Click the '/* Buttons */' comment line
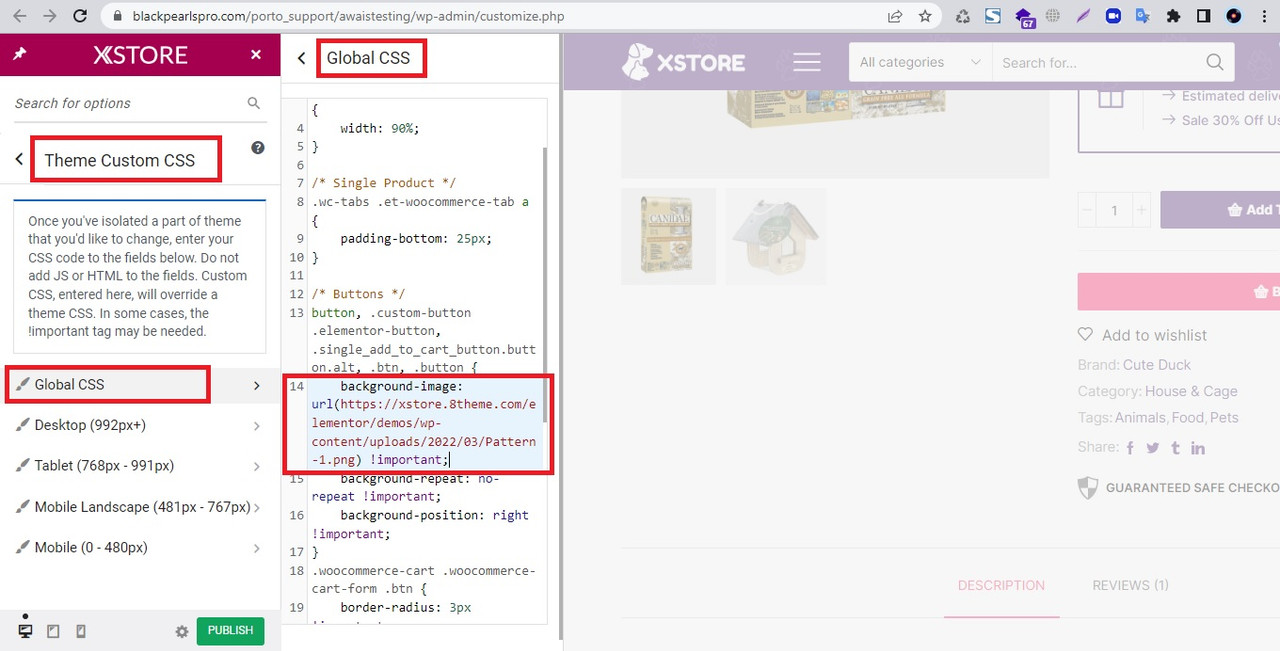This screenshot has height=651, width=1280. [x=358, y=294]
